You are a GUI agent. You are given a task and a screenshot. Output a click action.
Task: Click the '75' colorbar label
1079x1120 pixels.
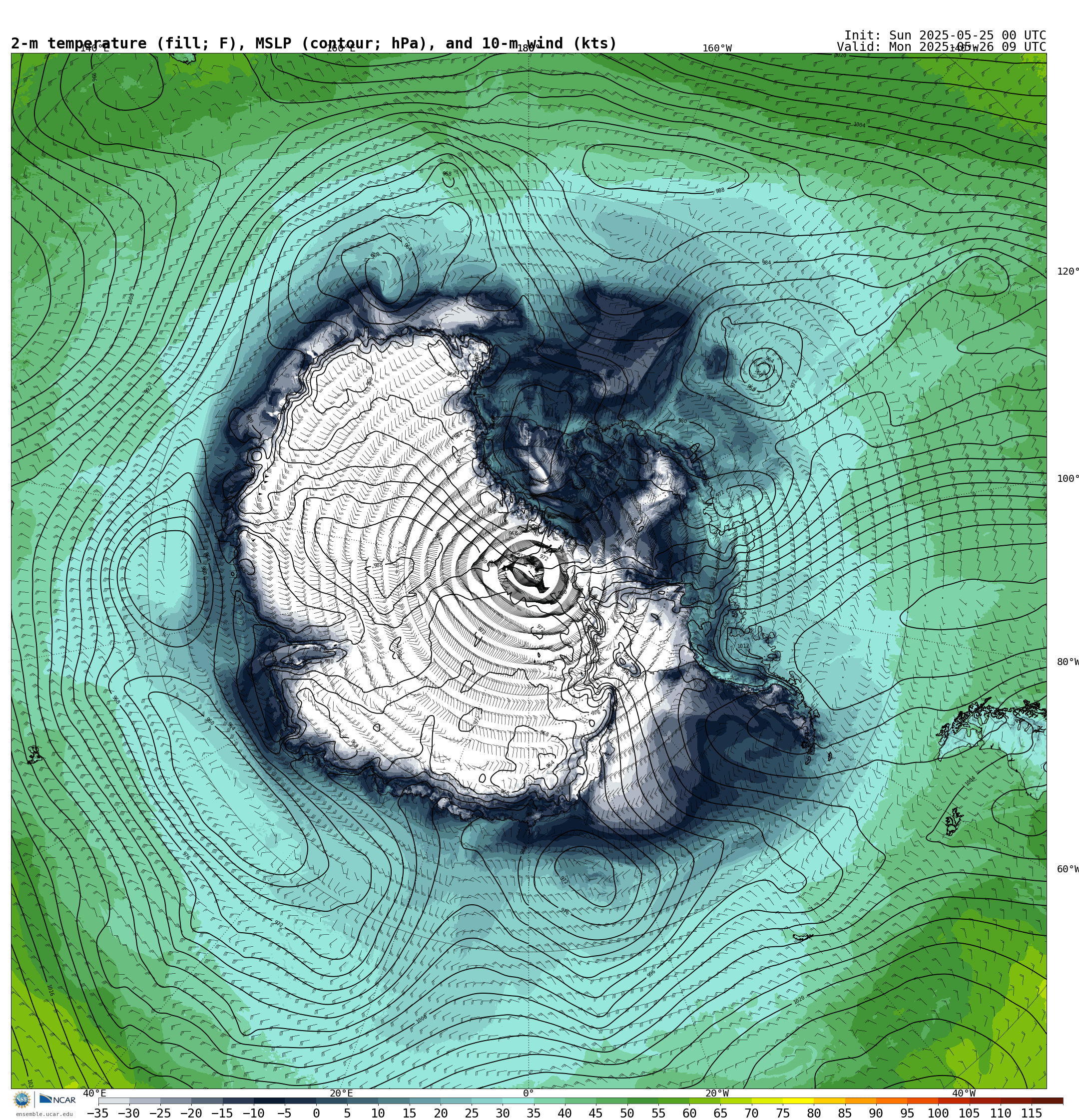(x=782, y=1113)
